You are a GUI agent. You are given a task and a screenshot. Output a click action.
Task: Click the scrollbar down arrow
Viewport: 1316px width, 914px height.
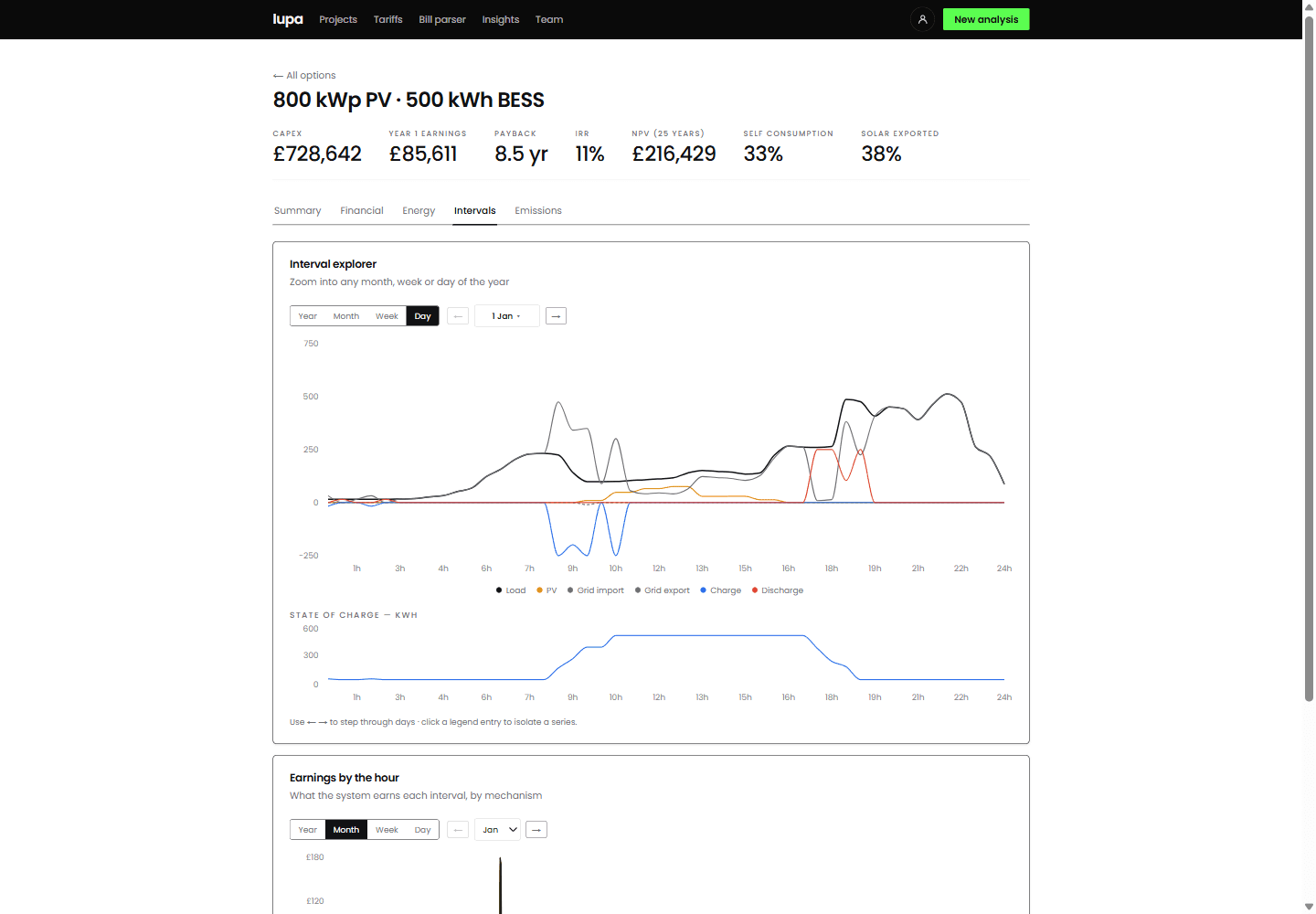[x=1309, y=907]
